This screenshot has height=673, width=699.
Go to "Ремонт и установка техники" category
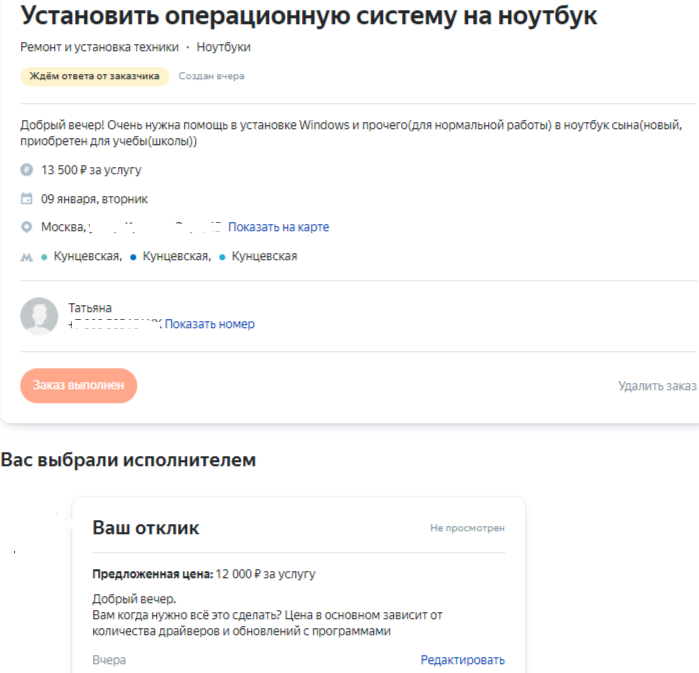[x=99, y=47]
